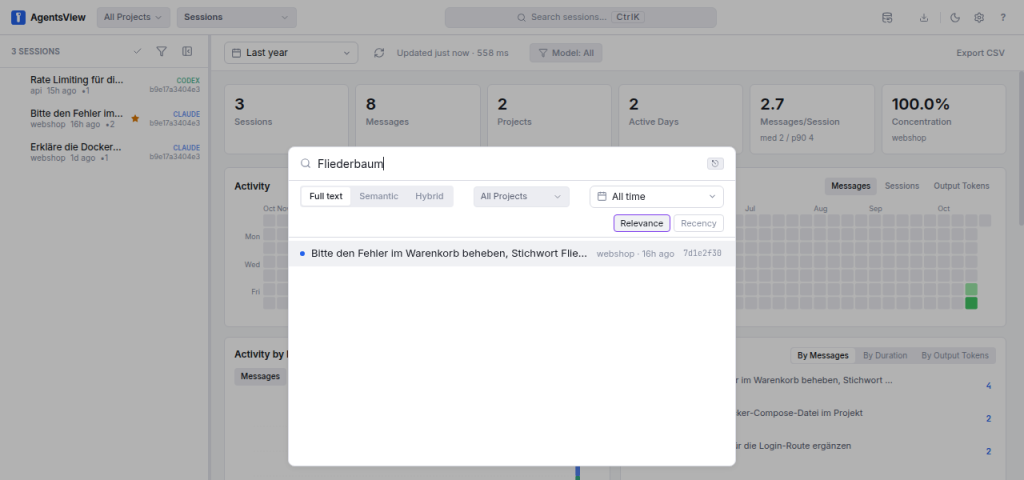Sort results by Recency
The width and height of the screenshot is (1024, 480).
[699, 223]
